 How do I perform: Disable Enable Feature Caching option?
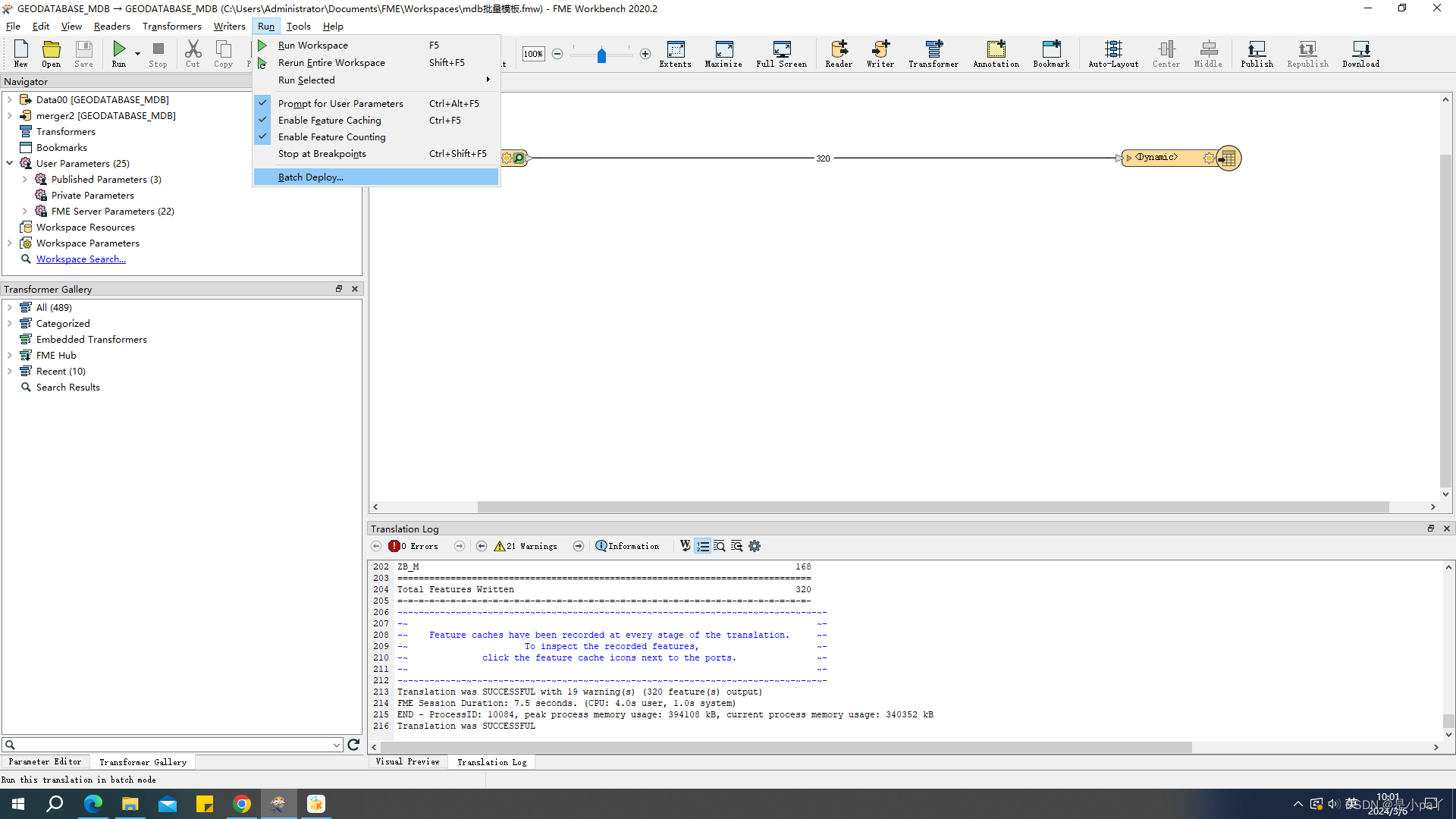329,120
